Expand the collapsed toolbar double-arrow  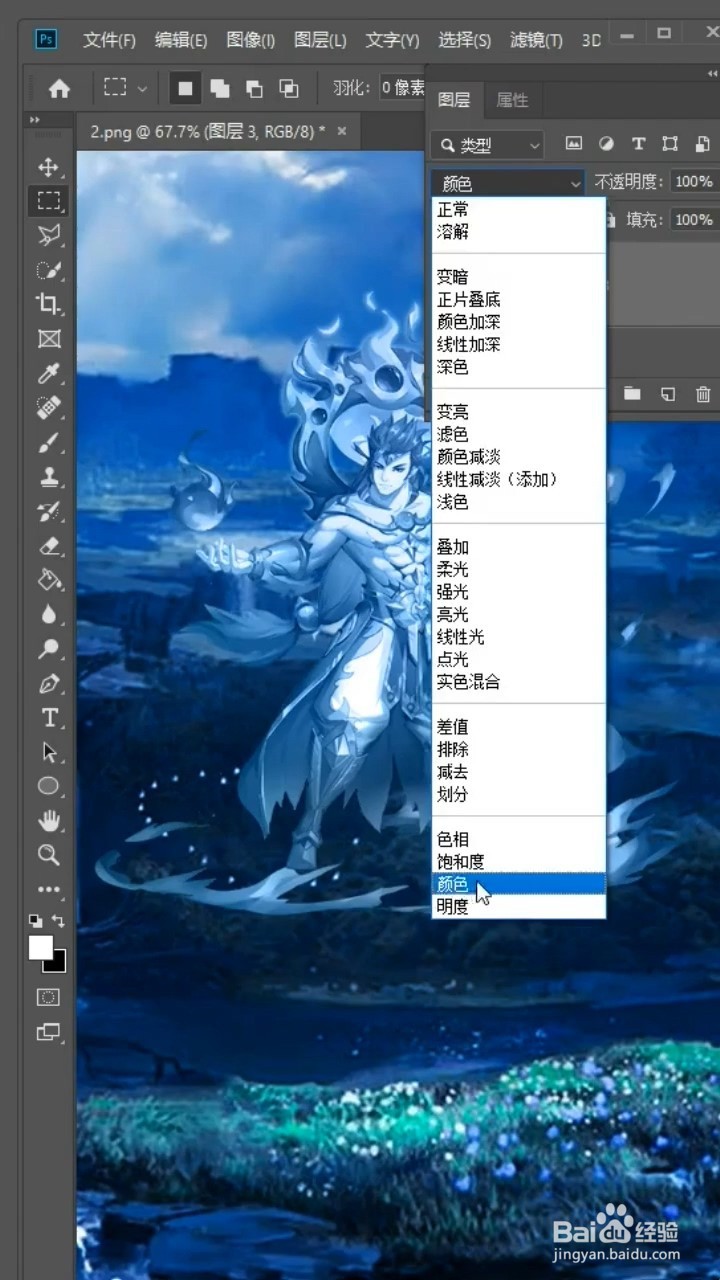pos(36,120)
